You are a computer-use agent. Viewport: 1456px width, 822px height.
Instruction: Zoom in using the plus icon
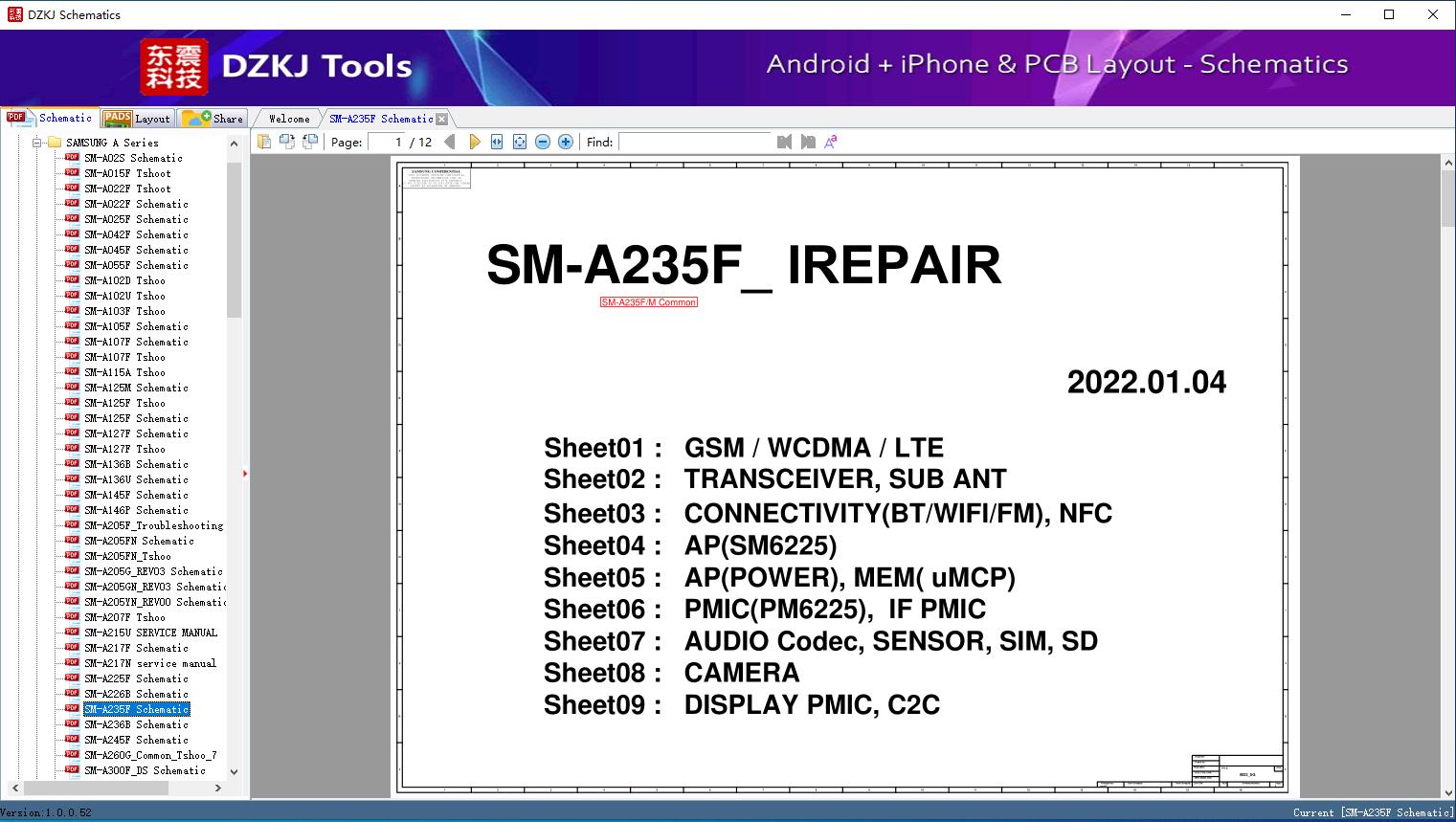[565, 141]
